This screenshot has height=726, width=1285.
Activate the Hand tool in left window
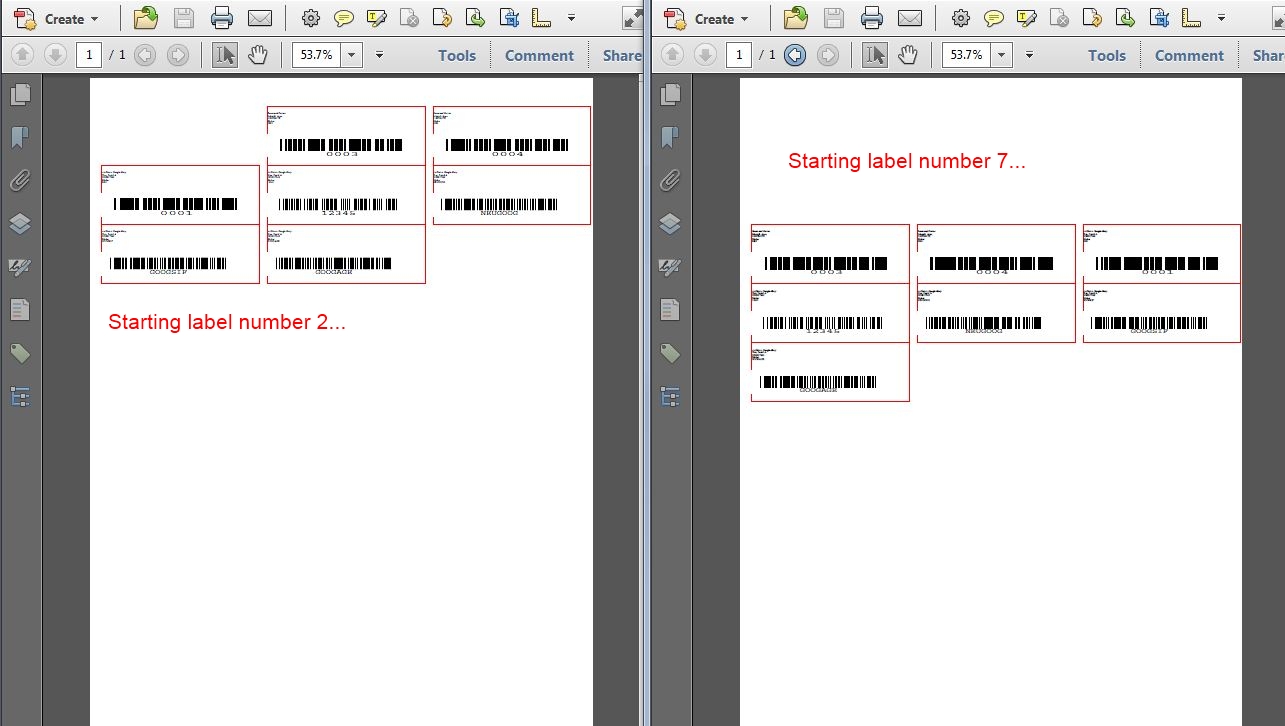coord(258,55)
